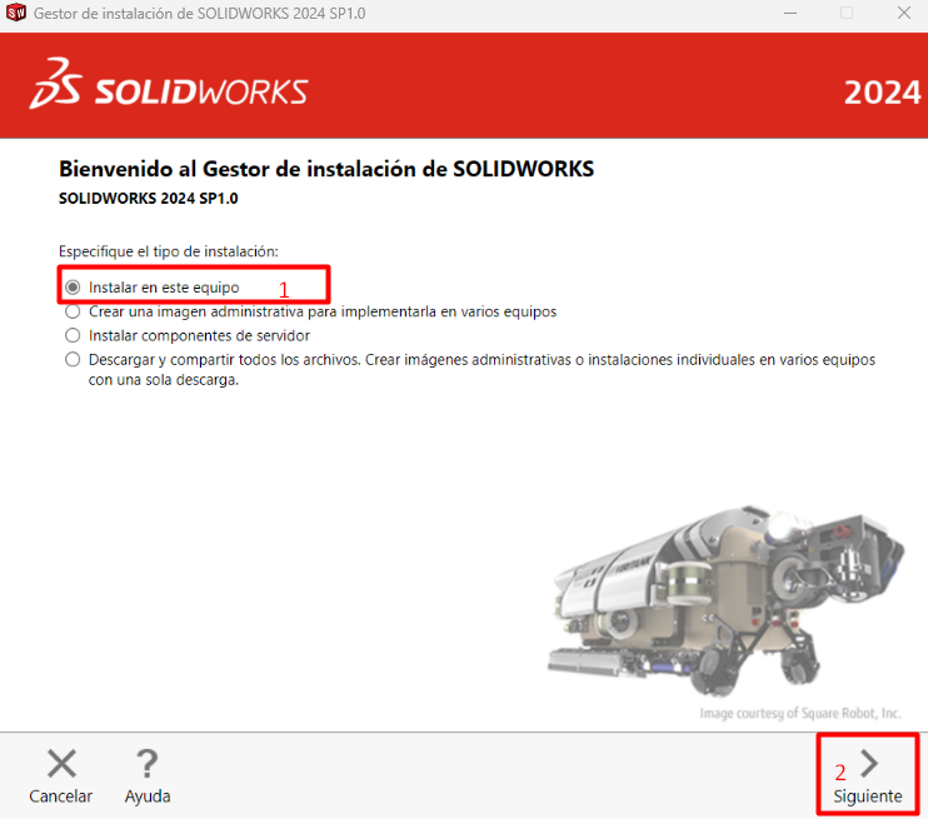
Task: Click 'Image courtesy of Square Robot, Inc.' caption
Action: 800,713
